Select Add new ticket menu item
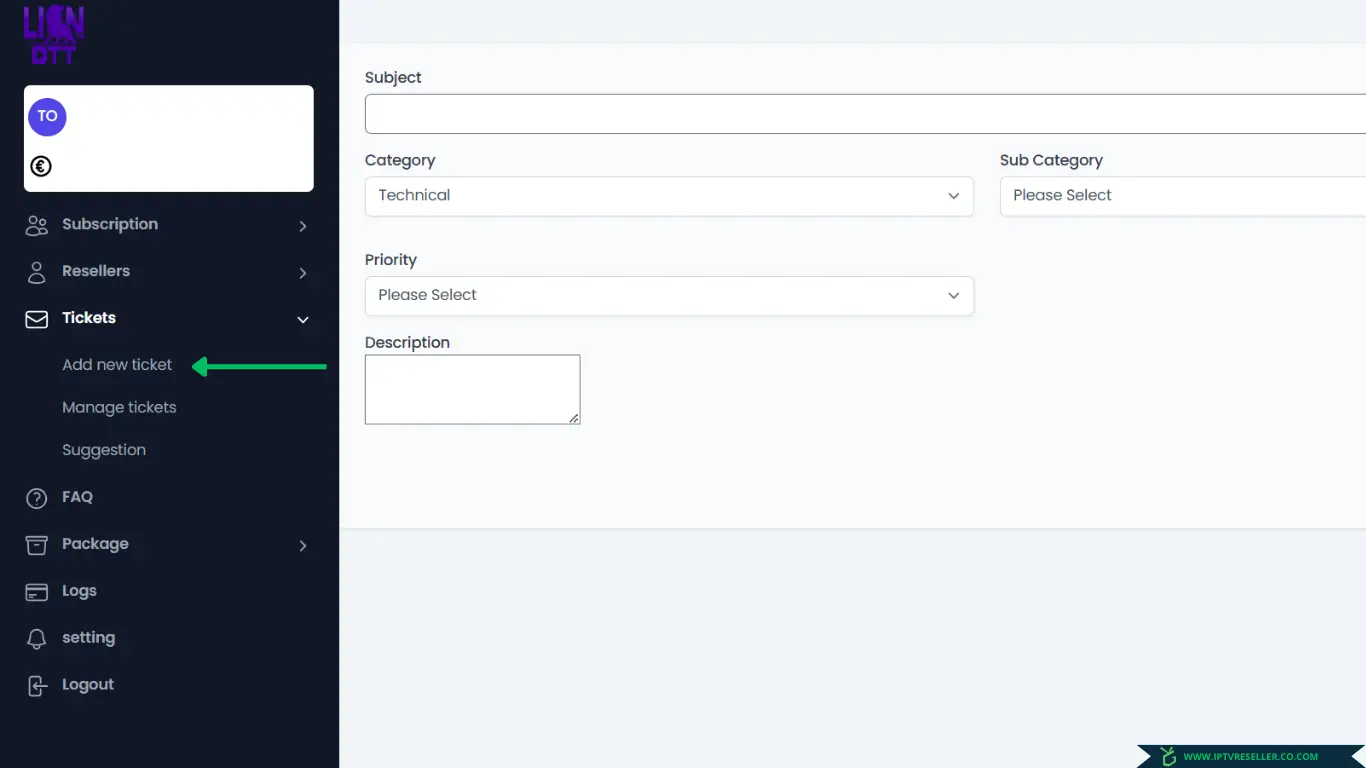This screenshot has height=768, width=1366. [x=117, y=365]
